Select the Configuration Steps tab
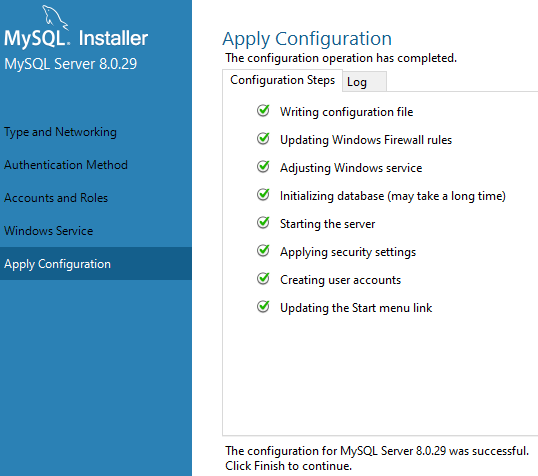The height and width of the screenshot is (476, 538). [282, 80]
